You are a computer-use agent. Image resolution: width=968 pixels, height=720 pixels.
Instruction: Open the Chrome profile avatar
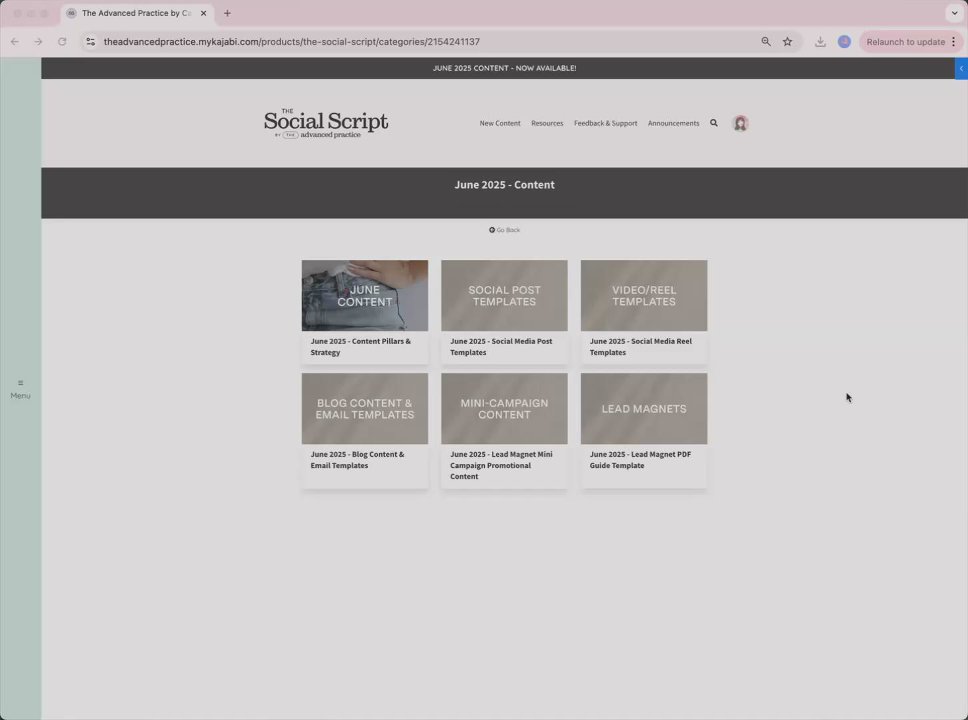pos(844,42)
